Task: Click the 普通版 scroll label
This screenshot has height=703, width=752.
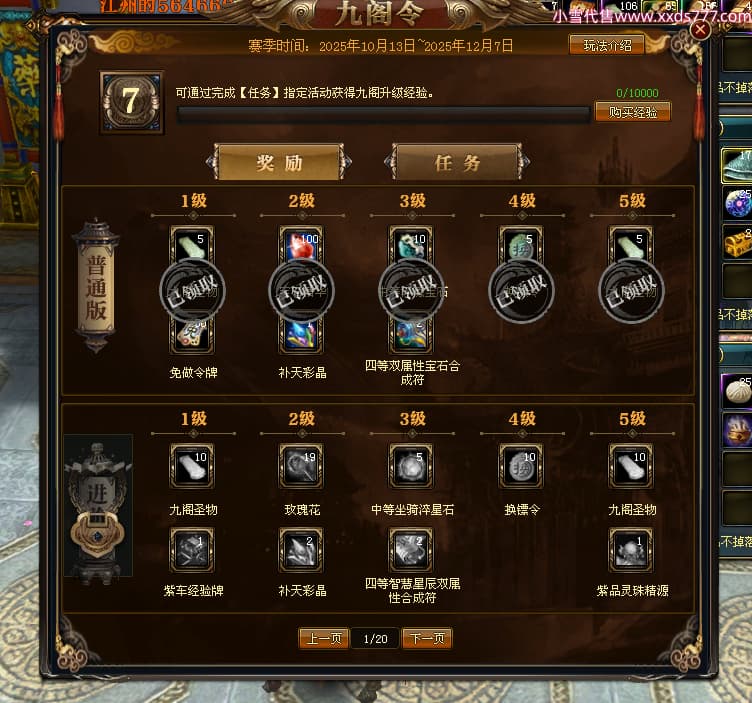Action: 96,286
